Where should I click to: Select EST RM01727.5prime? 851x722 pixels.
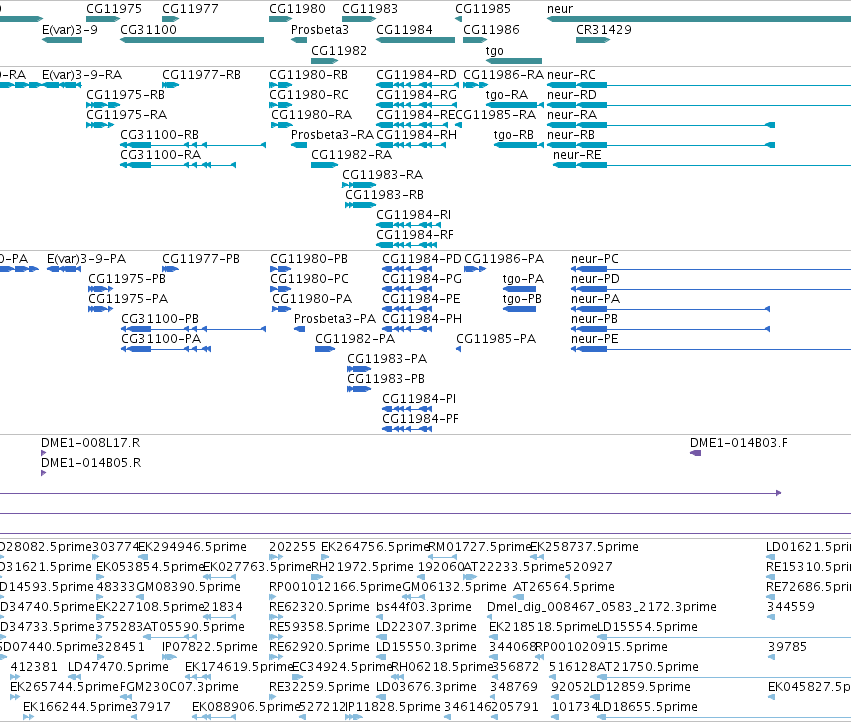click(479, 547)
